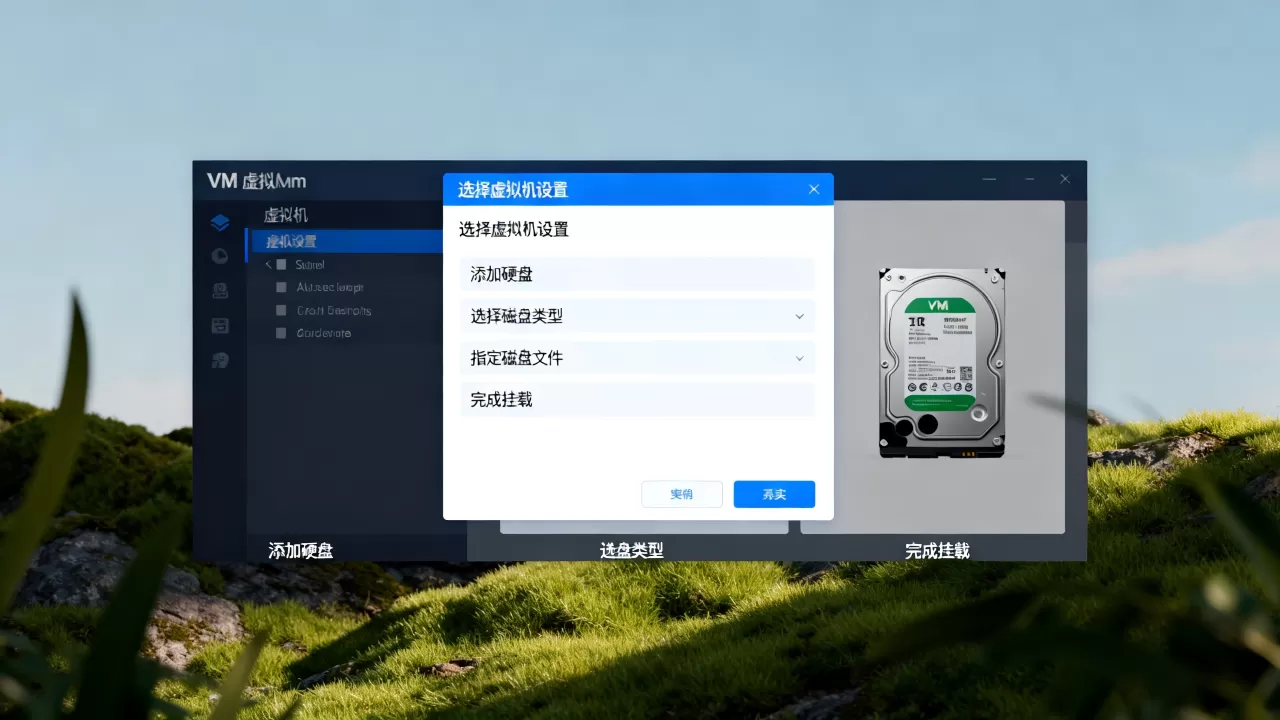Click the hard drive image thumbnail

click(941, 363)
